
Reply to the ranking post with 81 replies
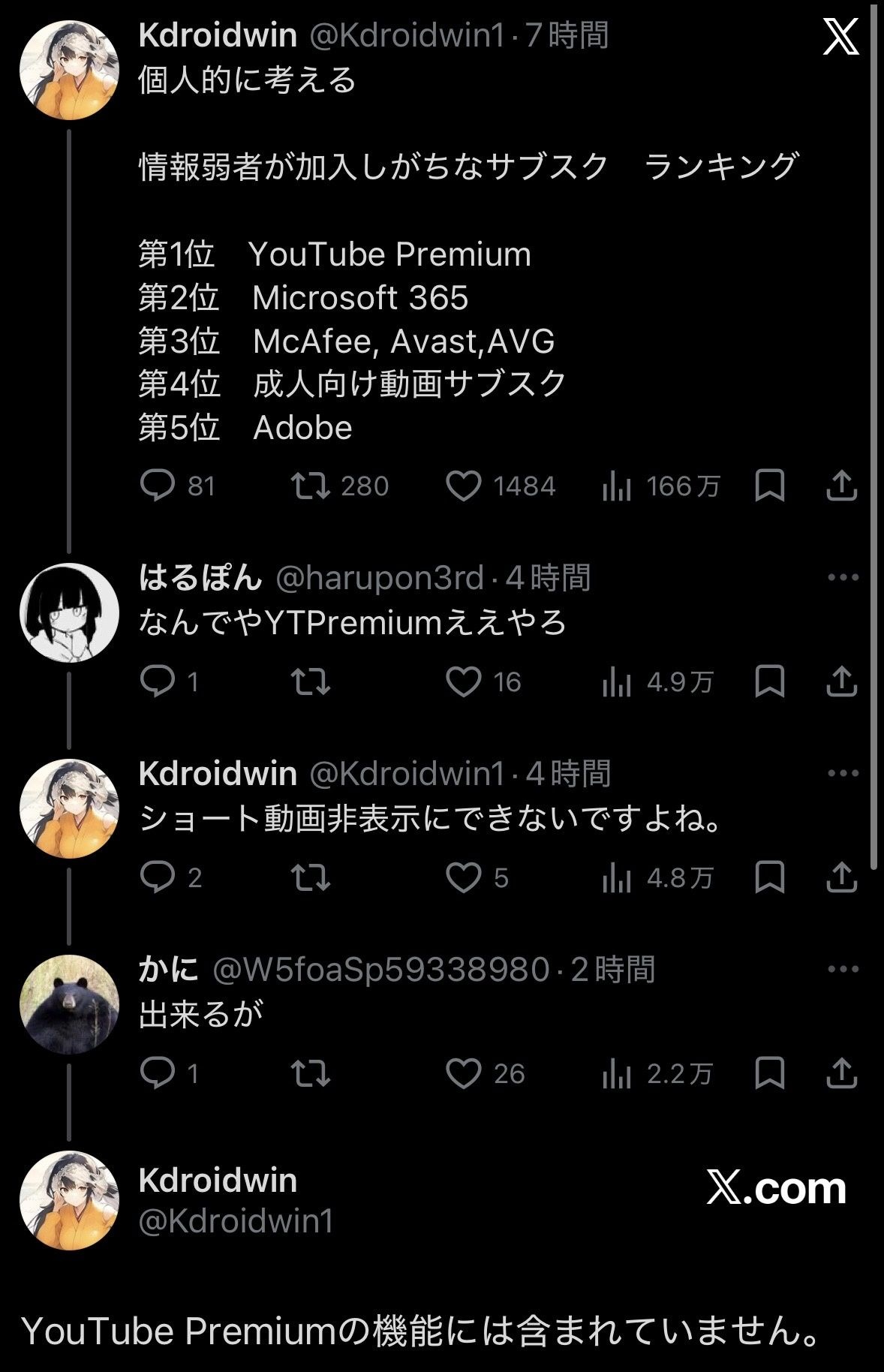coord(158,486)
